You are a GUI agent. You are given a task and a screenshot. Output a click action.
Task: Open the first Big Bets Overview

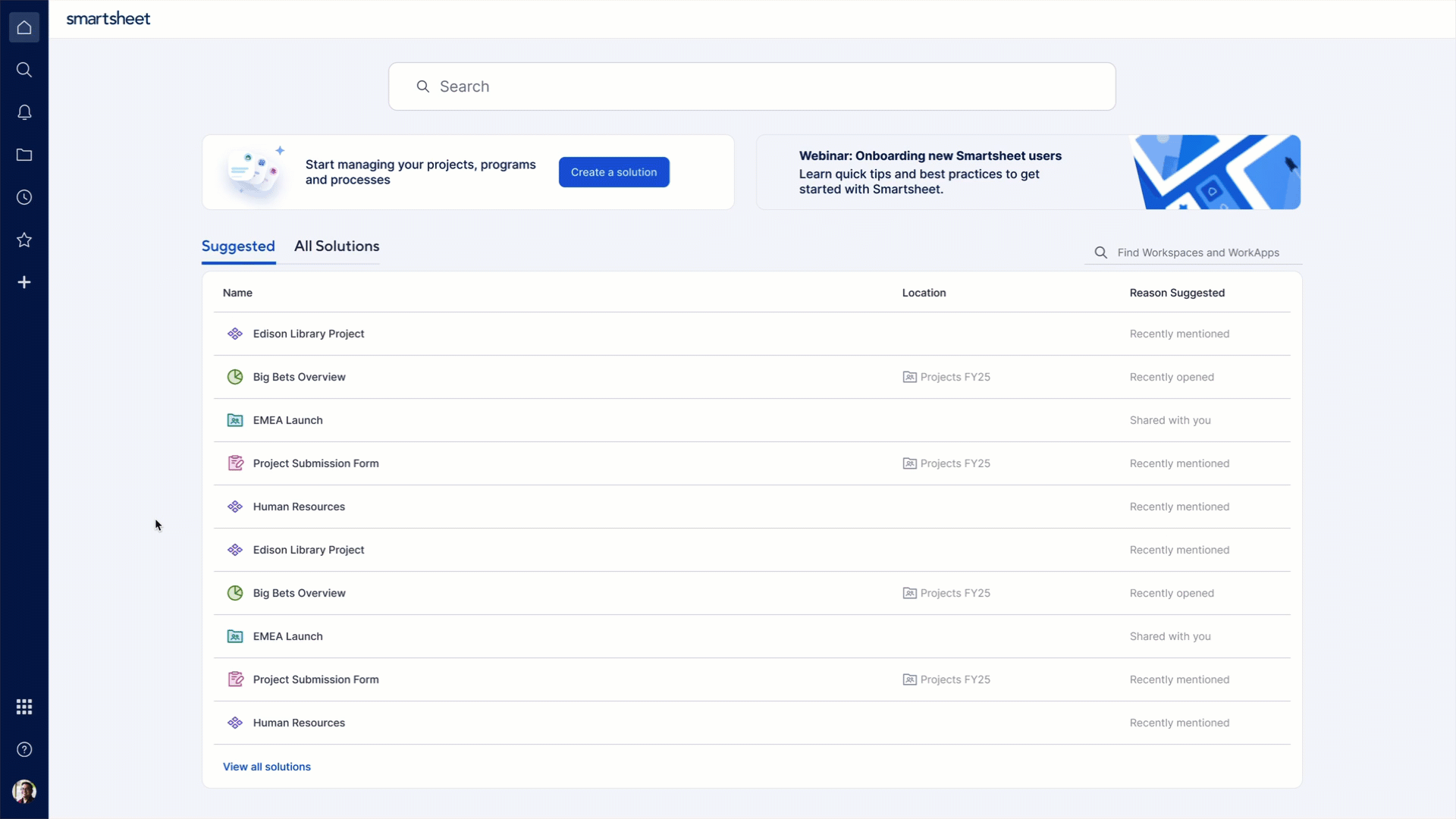click(299, 377)
